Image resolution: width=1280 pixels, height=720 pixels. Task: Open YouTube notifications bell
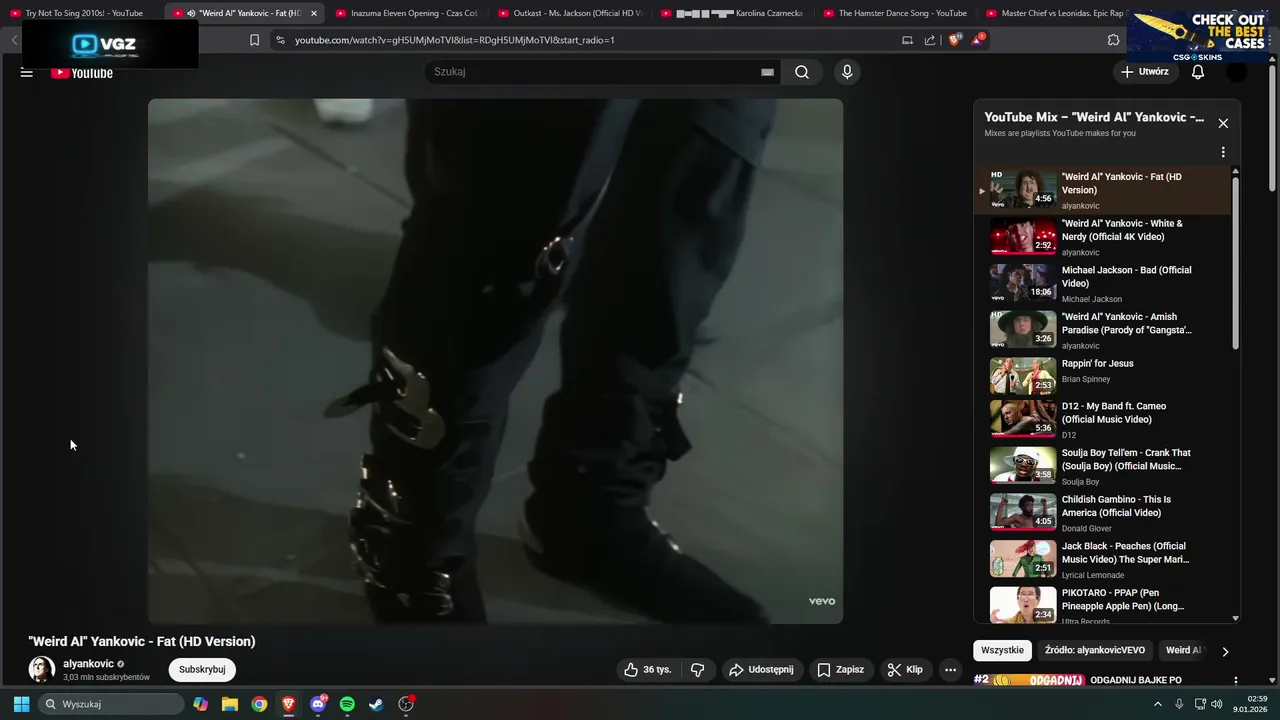coord(1198,72)
